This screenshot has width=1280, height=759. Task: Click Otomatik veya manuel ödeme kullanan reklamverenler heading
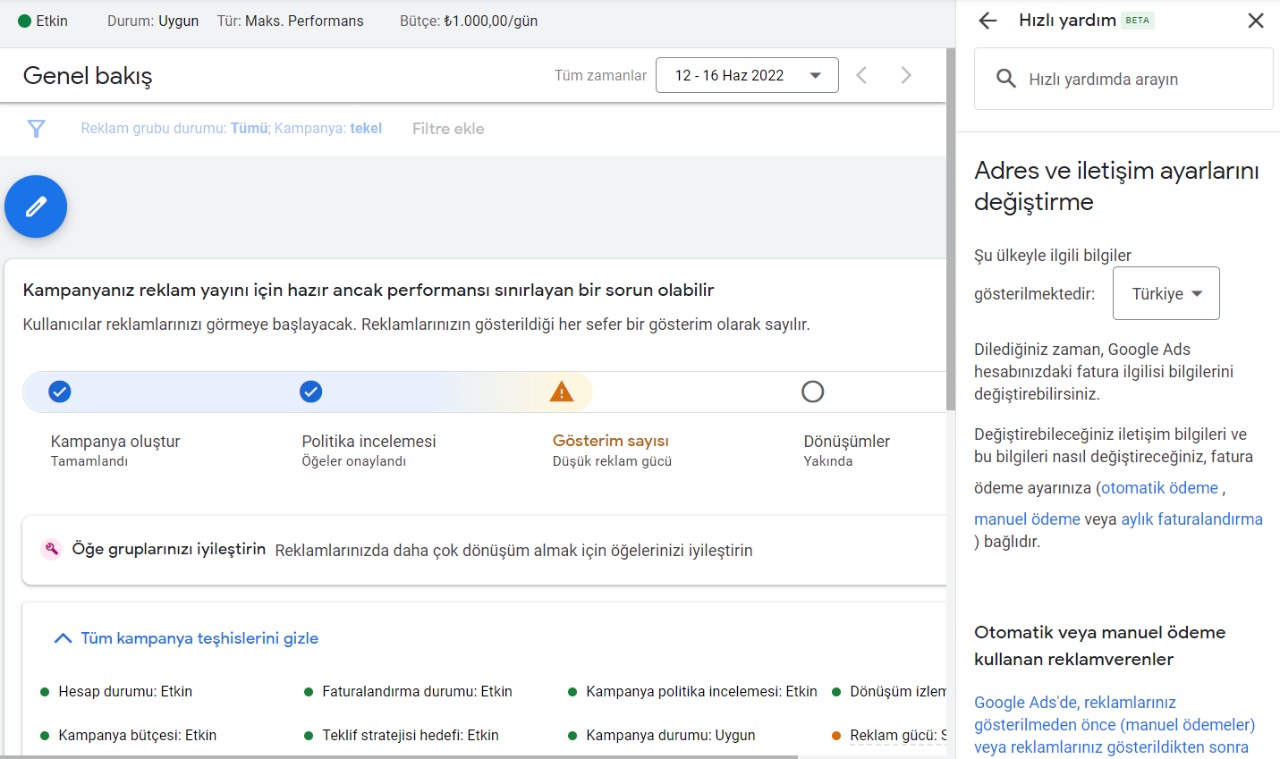click(1100, 646)
